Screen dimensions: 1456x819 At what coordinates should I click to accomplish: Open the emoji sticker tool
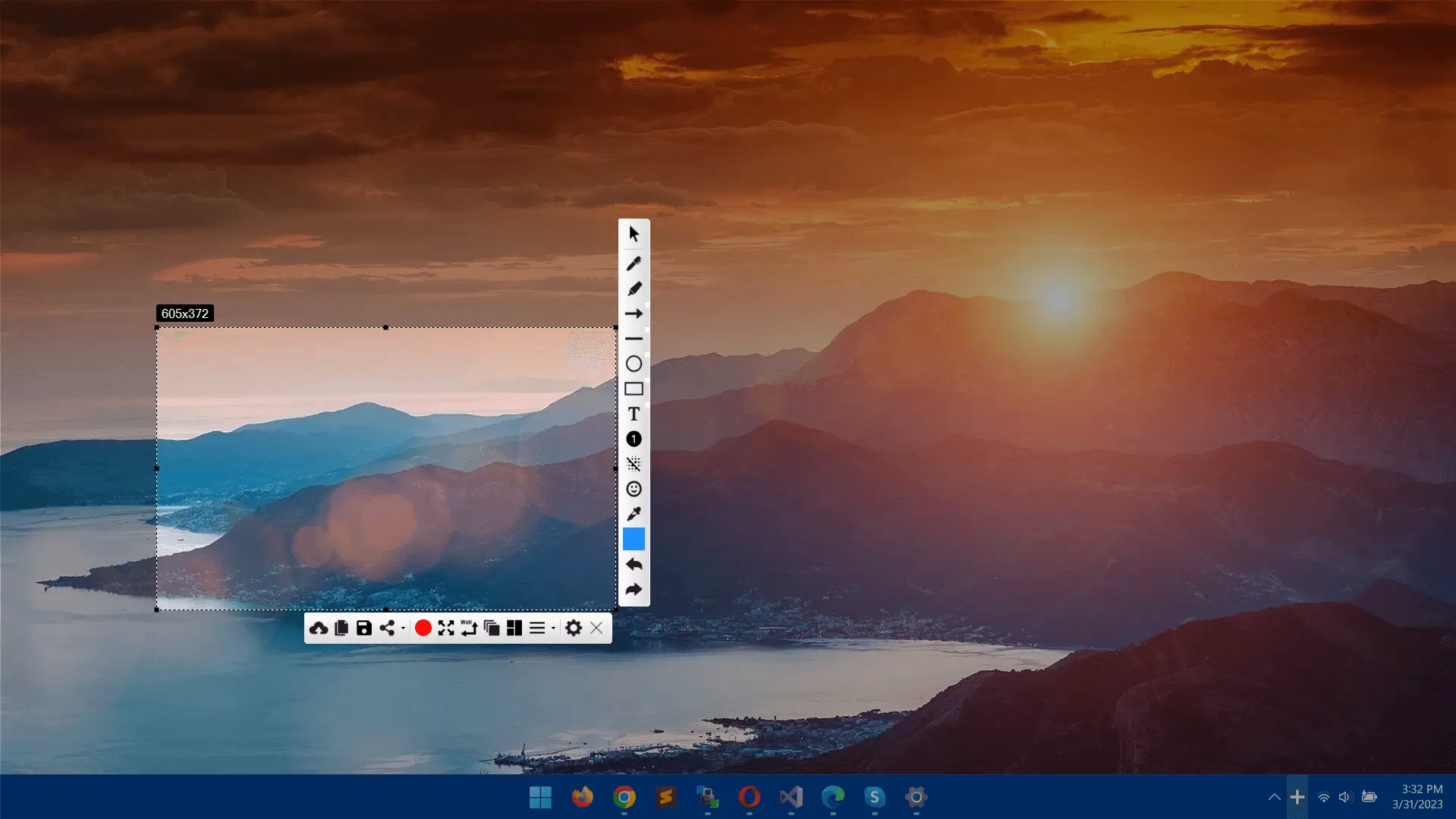coord(634,489)
